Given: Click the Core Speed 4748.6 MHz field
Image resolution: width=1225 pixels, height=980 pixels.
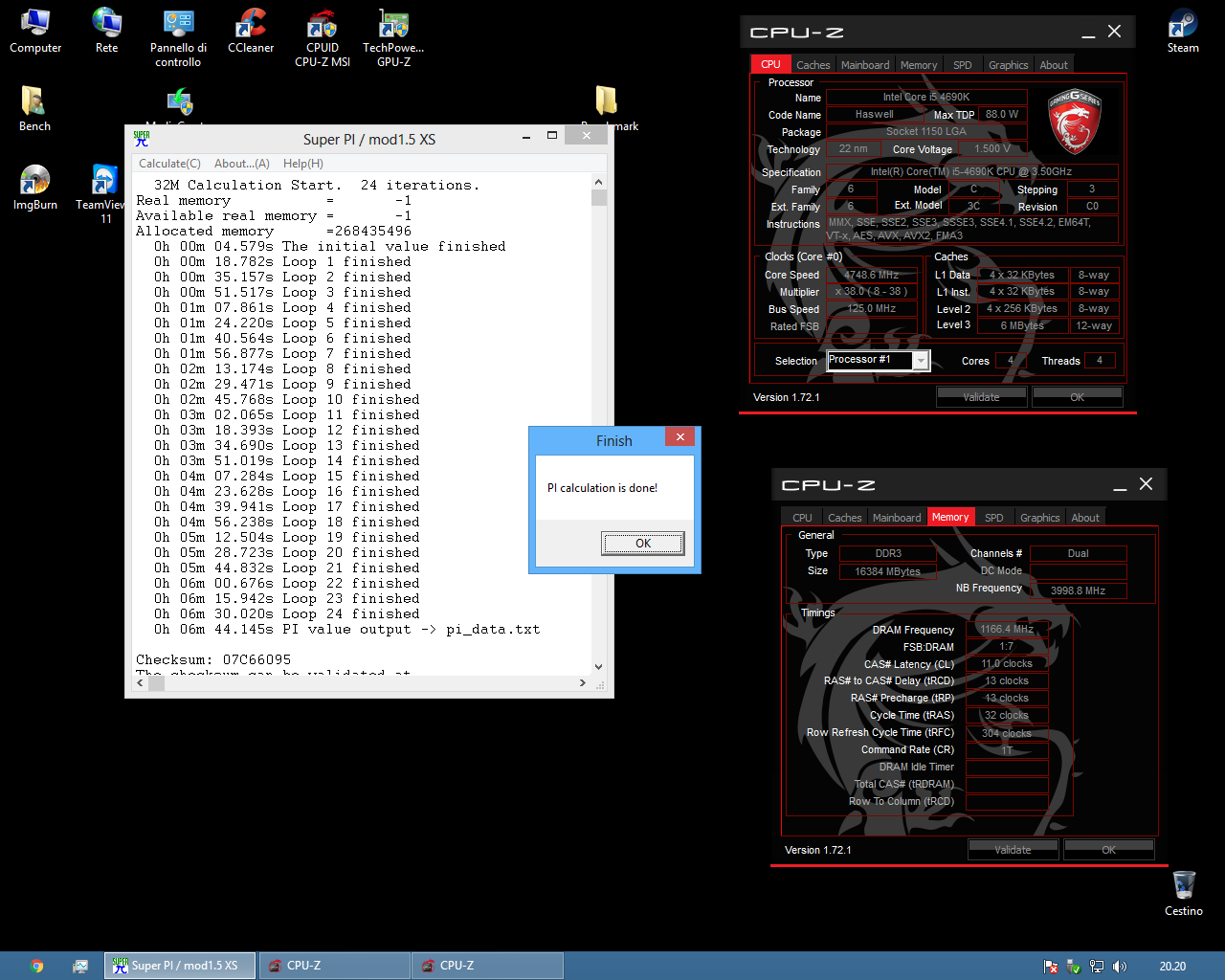Looking at the screenshot, I should [x=871, y=275].
